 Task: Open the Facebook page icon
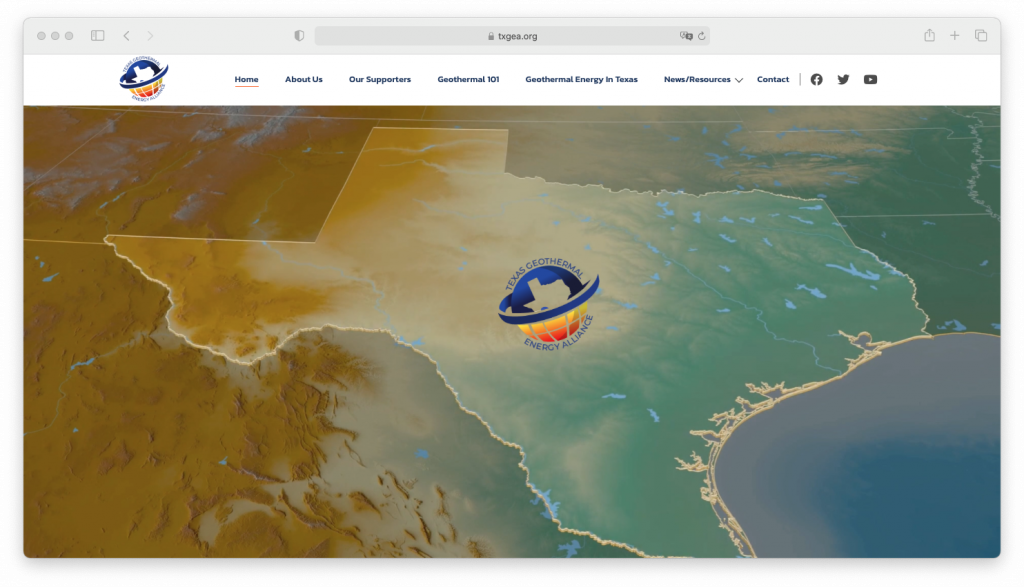coord(816,80)
